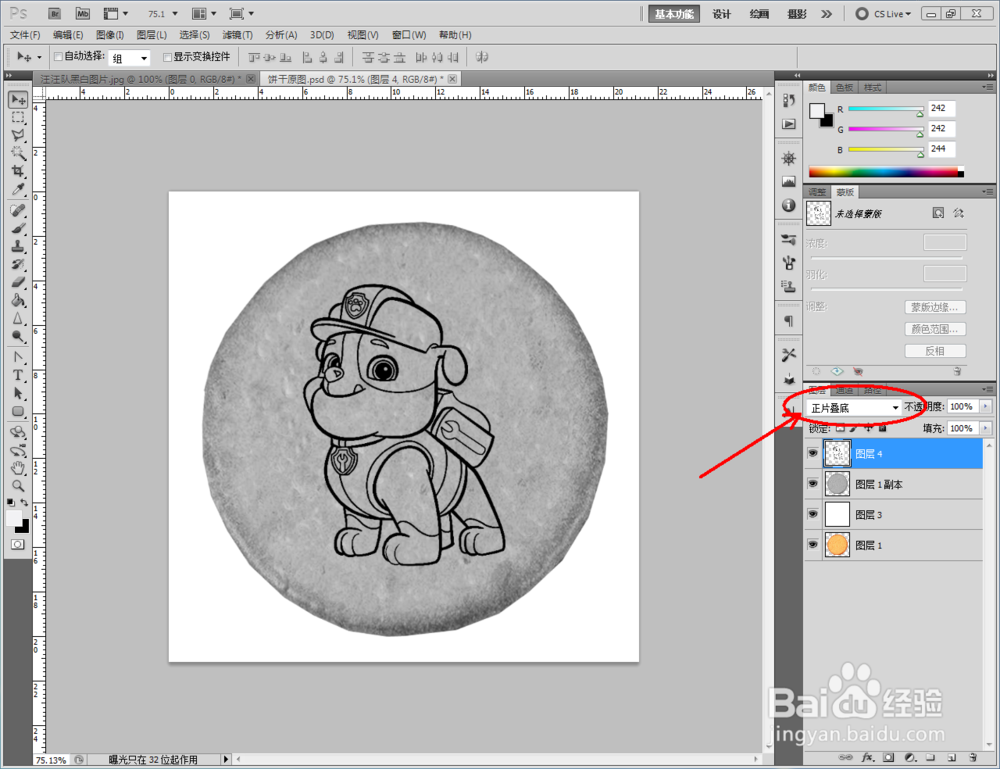The width and height of the screenshot is (1000, 769).
Task: Switch to 基本功能 workspace
Action: (x=674, y=14)
